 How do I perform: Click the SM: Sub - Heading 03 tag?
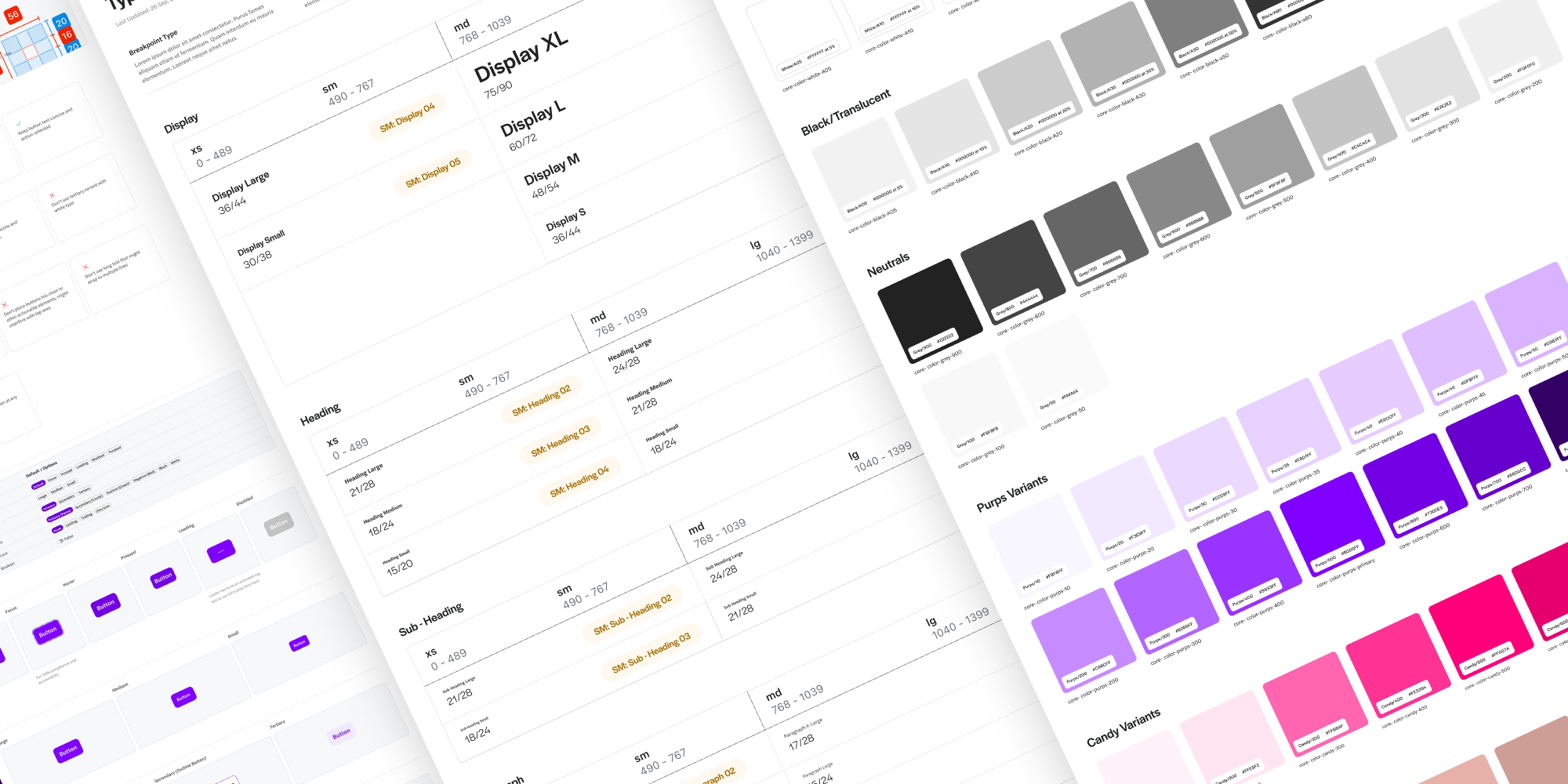pos(652,652)
